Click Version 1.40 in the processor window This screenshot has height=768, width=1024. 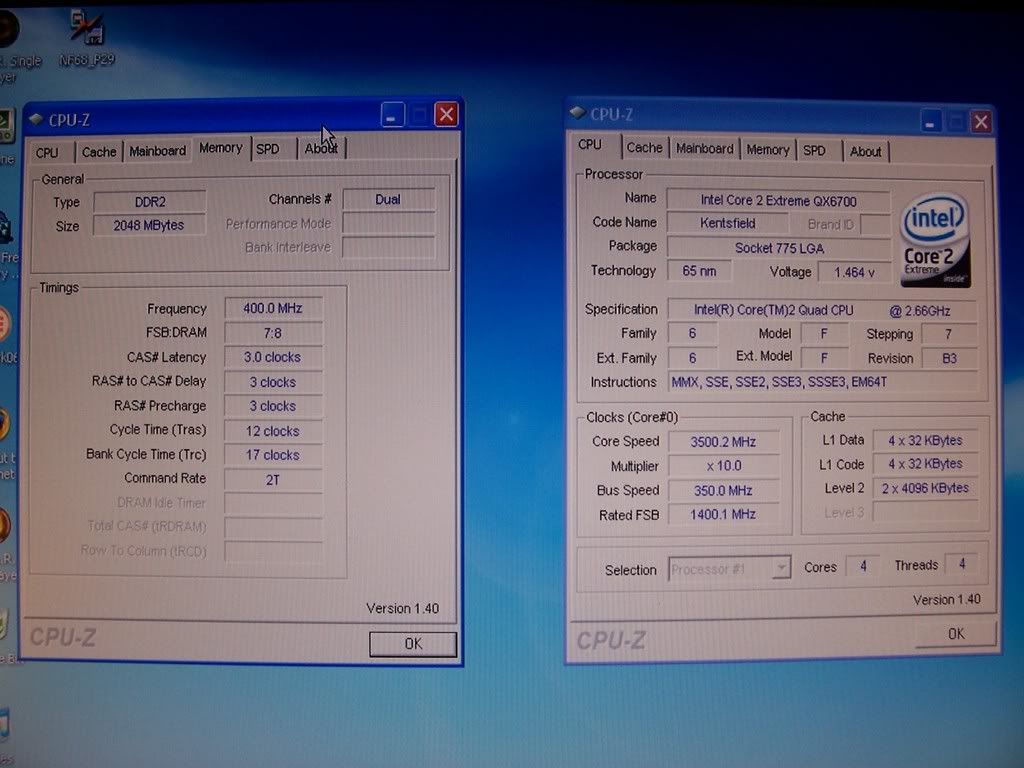pyautogui.click(x=947, y=600)
